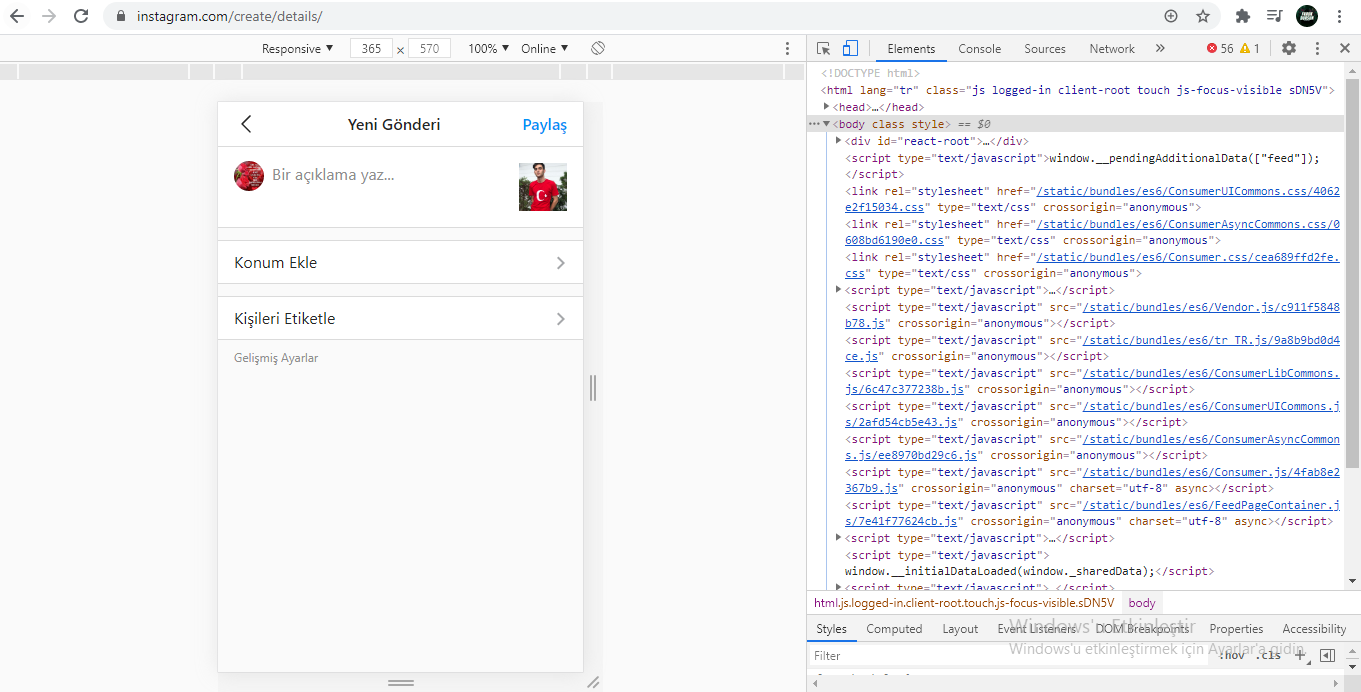Select the html breadcrumb in DevTools
The width and height of the screenshot is (1361, 692).
coord(964,603)
